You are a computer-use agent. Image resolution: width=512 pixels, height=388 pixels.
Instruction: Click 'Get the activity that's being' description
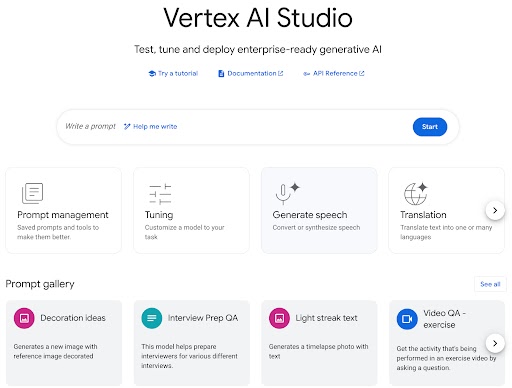click(446, 358)
